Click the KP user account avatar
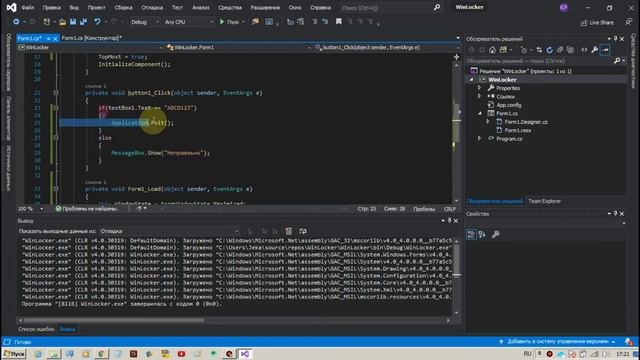Viewport: 640px width, 360px height. 564,7
